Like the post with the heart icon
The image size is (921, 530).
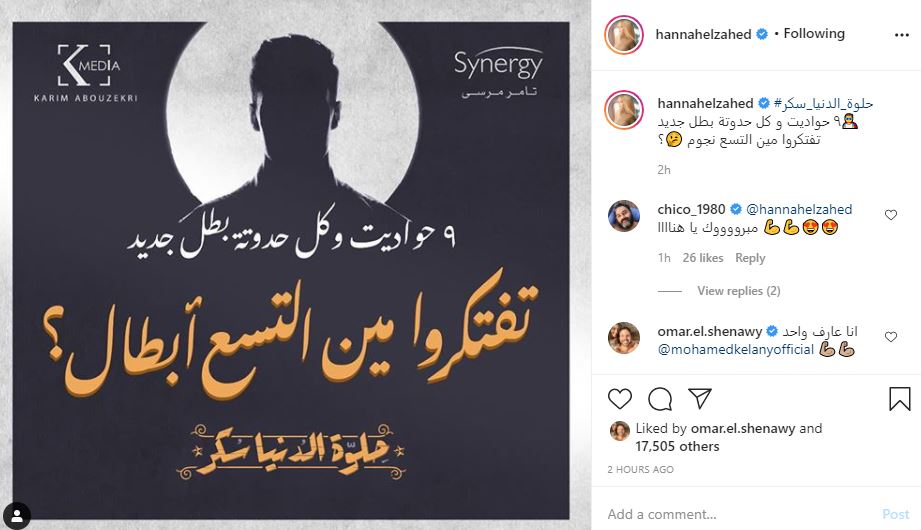(620, 399)
